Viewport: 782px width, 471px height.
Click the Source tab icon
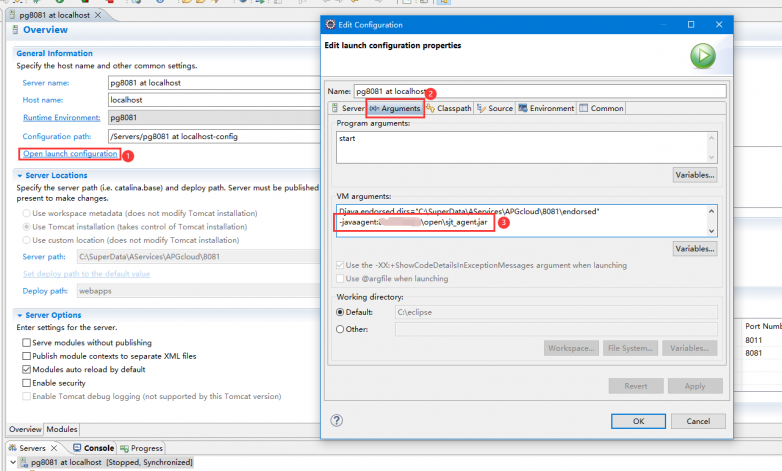click(x=481, y=108)
